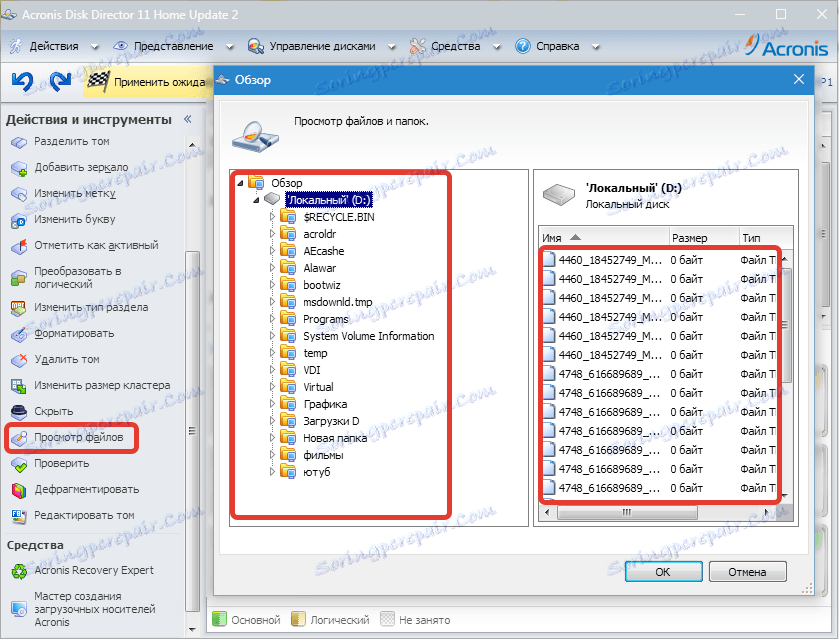Screen dimensions: 839x639
Task: Click the Справка help question mark icon
Action: point(522,47)
